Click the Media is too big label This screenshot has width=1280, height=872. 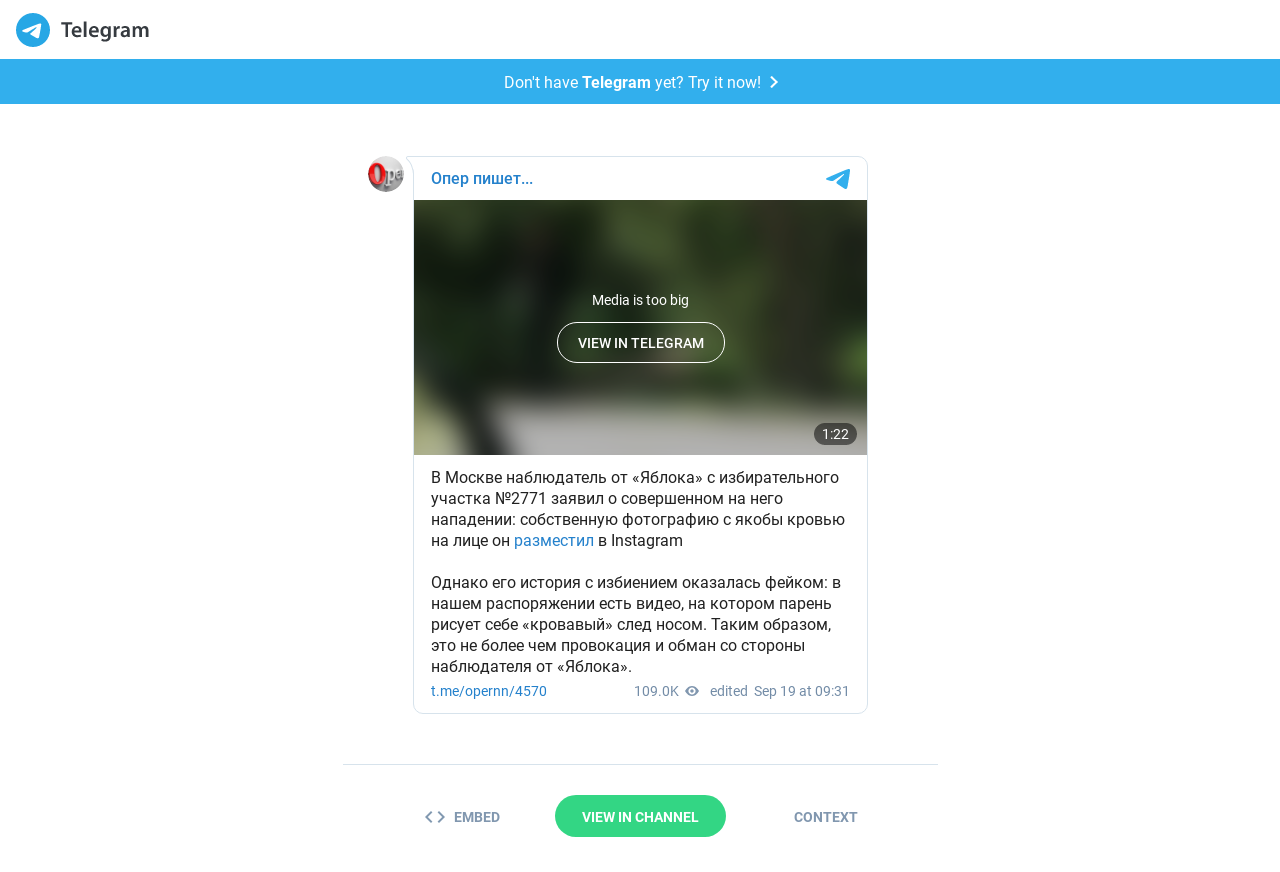click(x=640, y=300)
